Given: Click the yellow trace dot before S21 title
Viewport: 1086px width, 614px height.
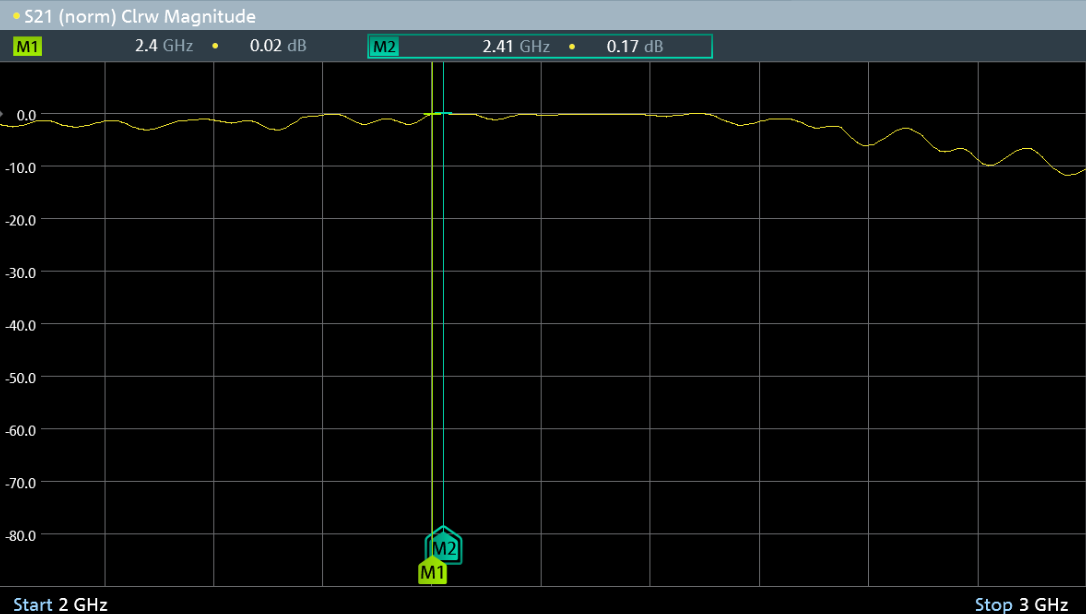Looking at the screenshot, I should coord(16,17).
